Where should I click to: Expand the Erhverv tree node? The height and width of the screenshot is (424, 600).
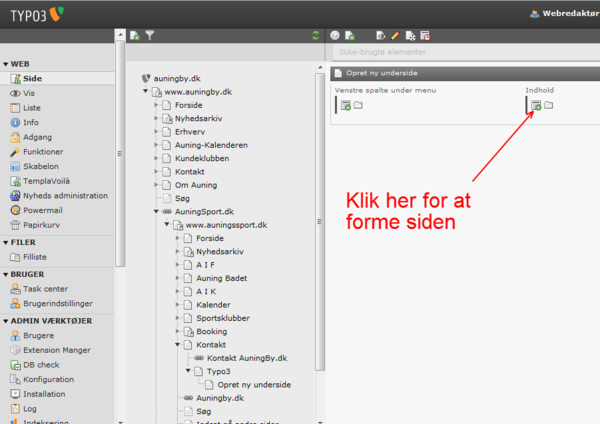pyautogui.click(x=156, y=132)
